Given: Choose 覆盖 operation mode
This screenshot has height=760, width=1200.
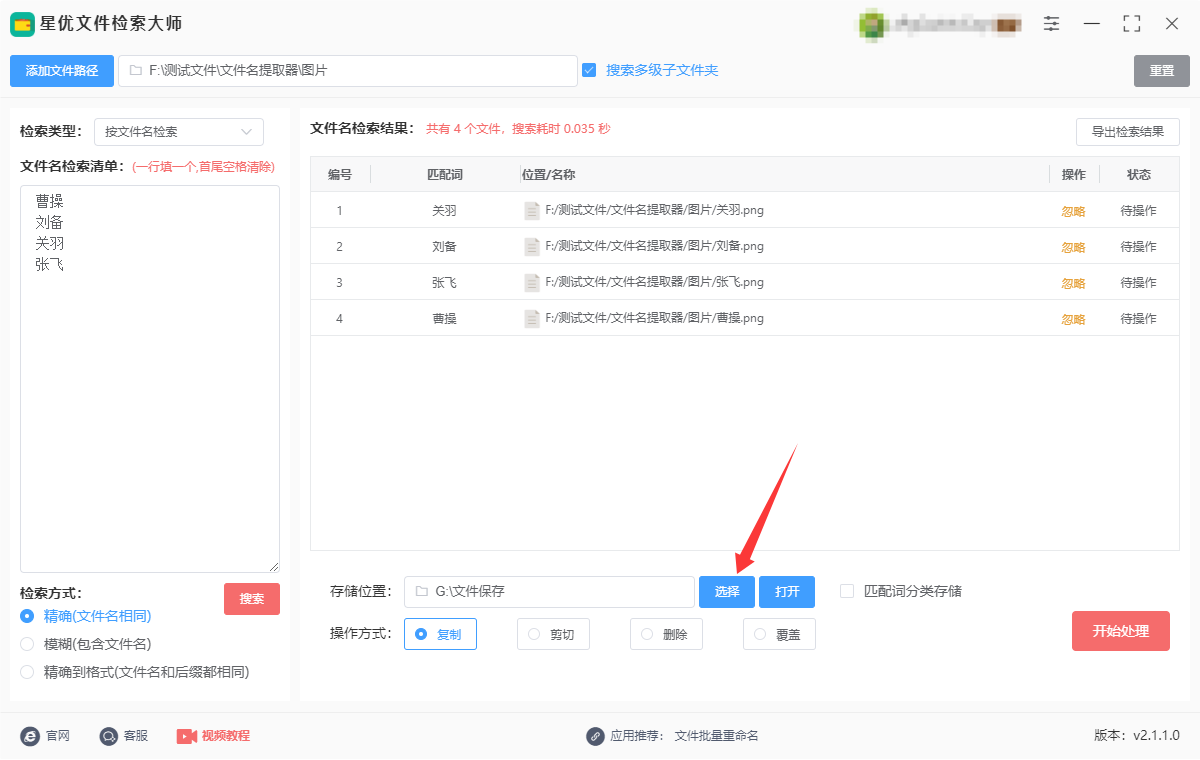Looking at the screenshot, I should pyautogui.click(x=779, y=634).
